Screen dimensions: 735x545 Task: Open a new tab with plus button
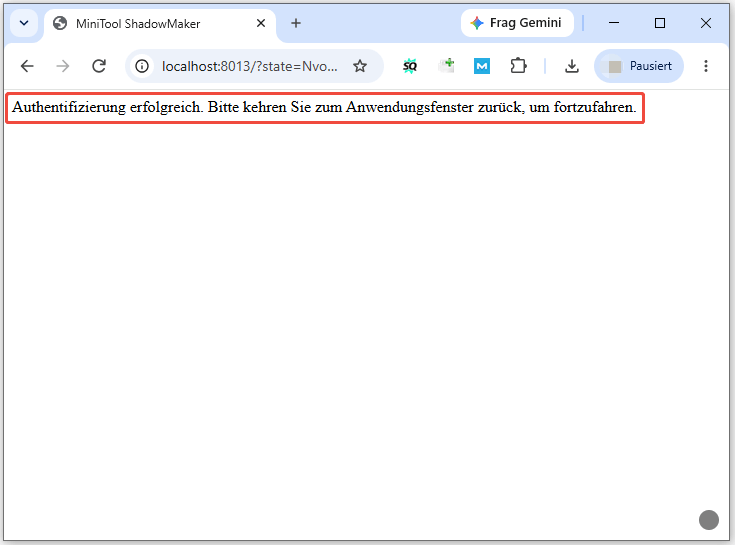pos(296,23)
